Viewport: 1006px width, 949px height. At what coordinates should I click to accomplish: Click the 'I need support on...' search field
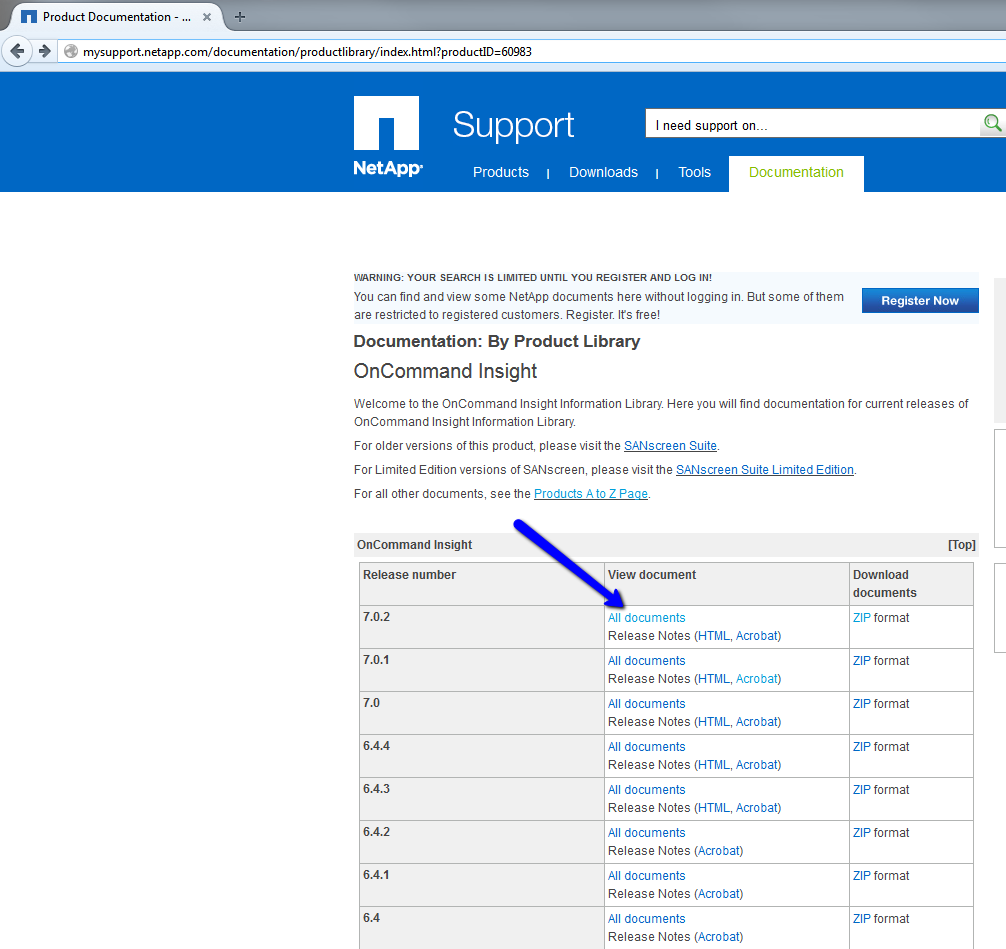click(x=813, y=124)
